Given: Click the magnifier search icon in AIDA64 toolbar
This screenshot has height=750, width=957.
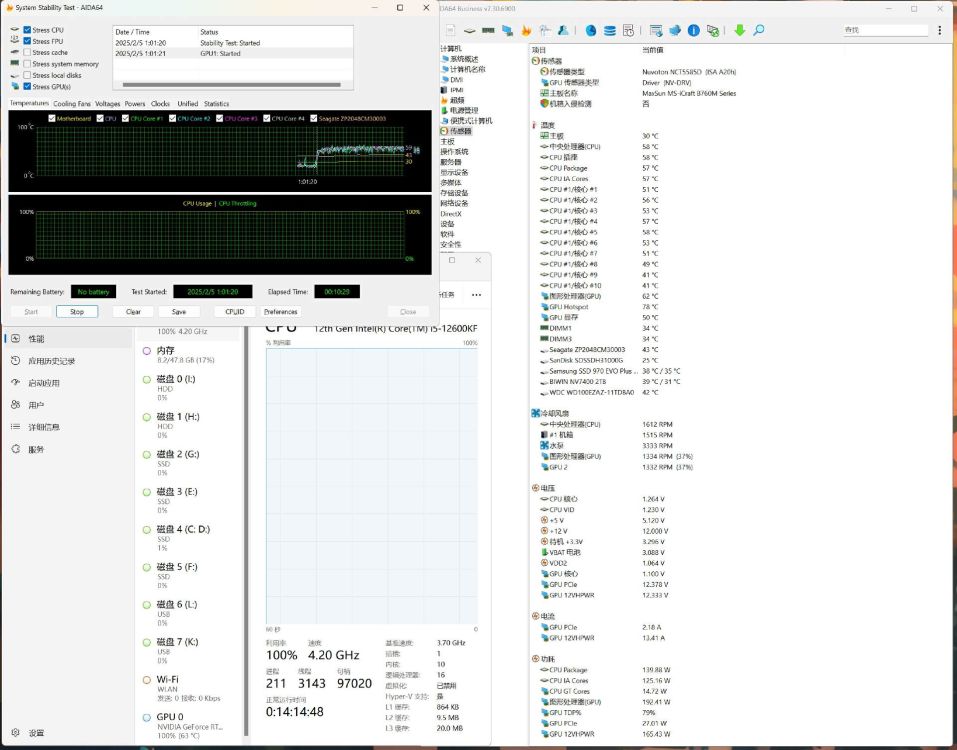Looking at the screenshot, I should (x=759, y=30).
